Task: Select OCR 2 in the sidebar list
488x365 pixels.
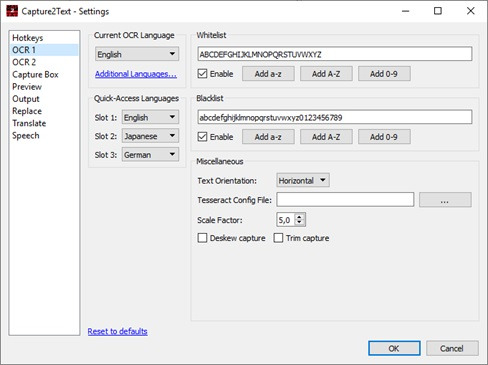Action: [24, 62]
